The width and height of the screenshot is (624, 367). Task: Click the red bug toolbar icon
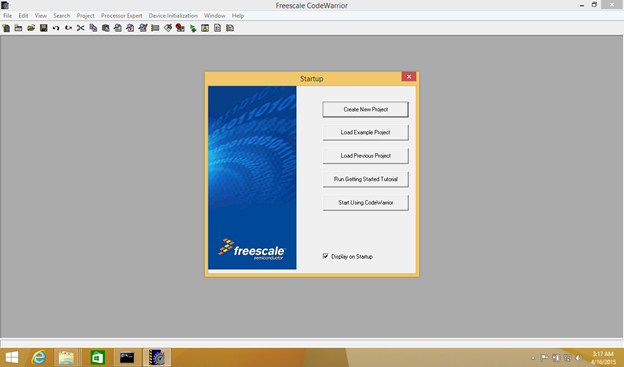tap(180, 28)
